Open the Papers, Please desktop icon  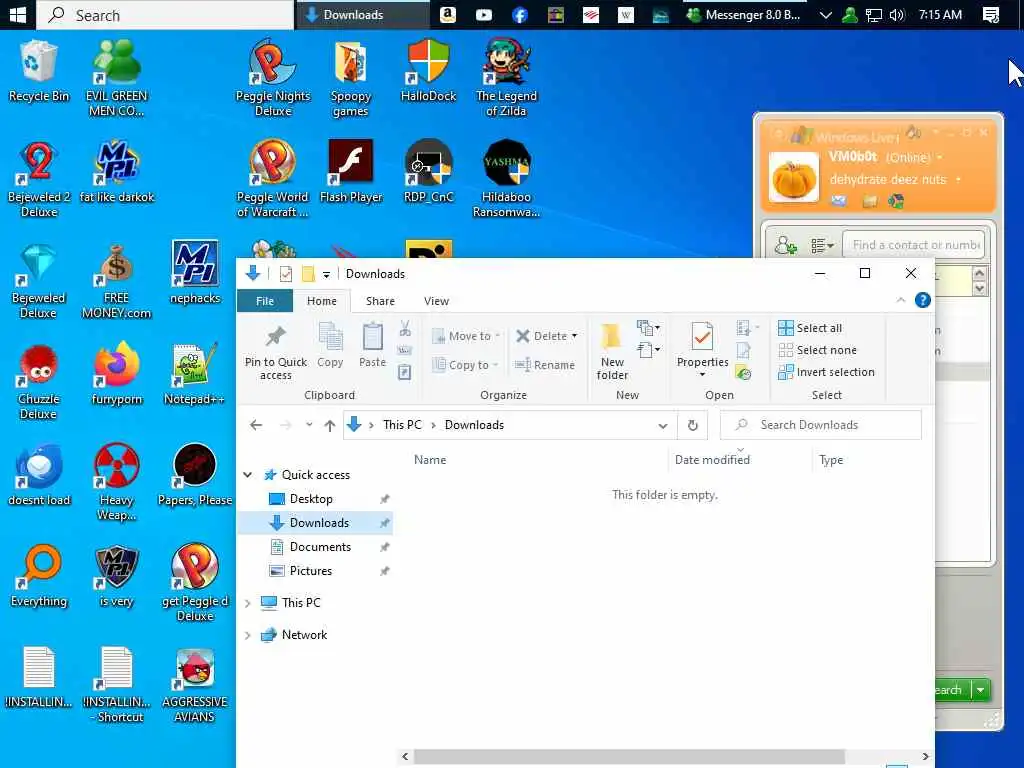click(x=195, y=475)
